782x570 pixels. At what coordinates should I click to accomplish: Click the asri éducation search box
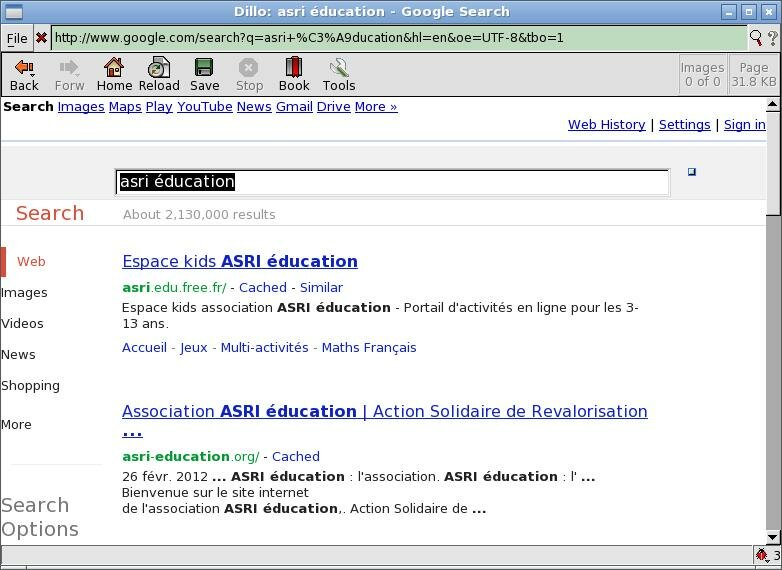392,182
